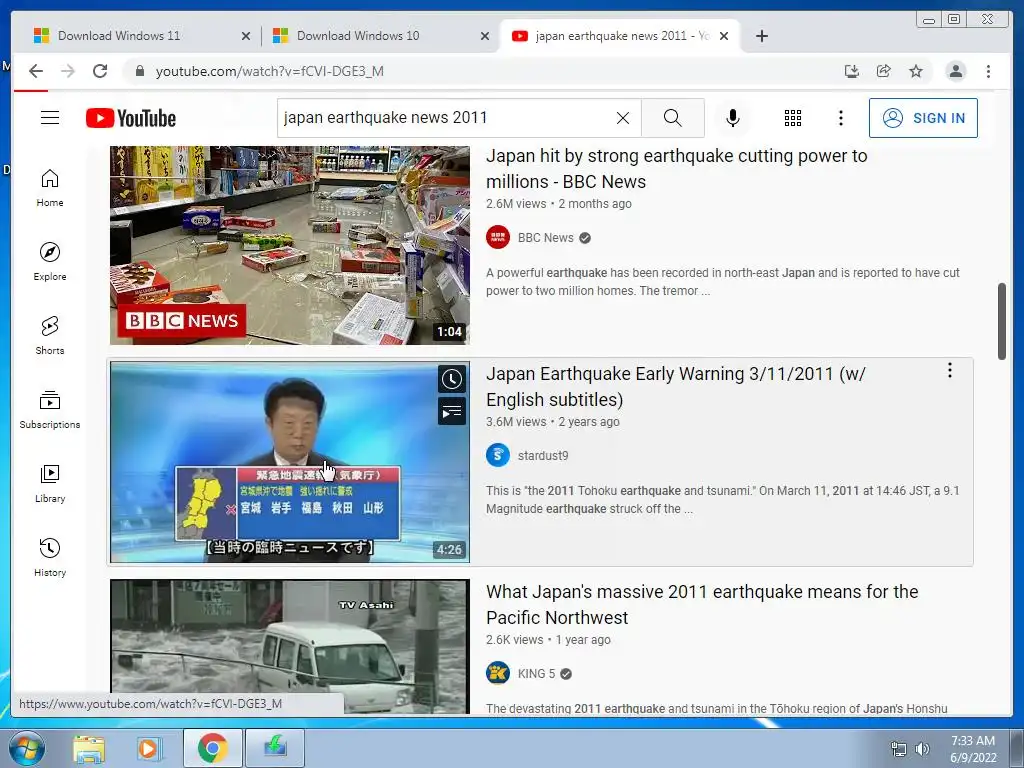Open action menu for Early Warning video

pos(950,371)
